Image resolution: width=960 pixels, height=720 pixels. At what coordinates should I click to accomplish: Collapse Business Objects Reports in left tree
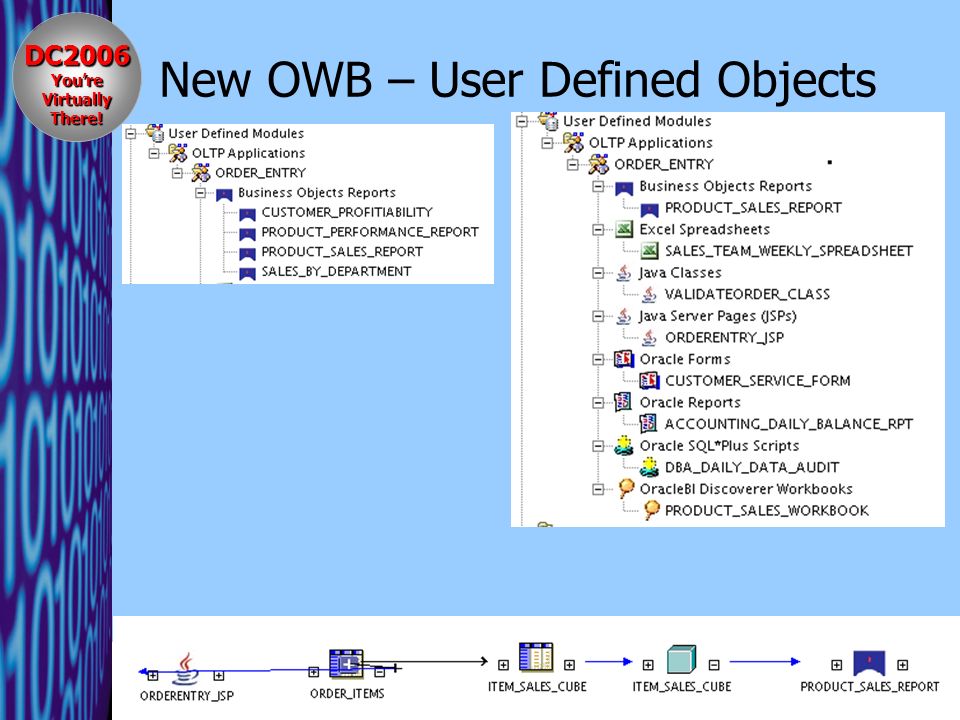(200, 193)
